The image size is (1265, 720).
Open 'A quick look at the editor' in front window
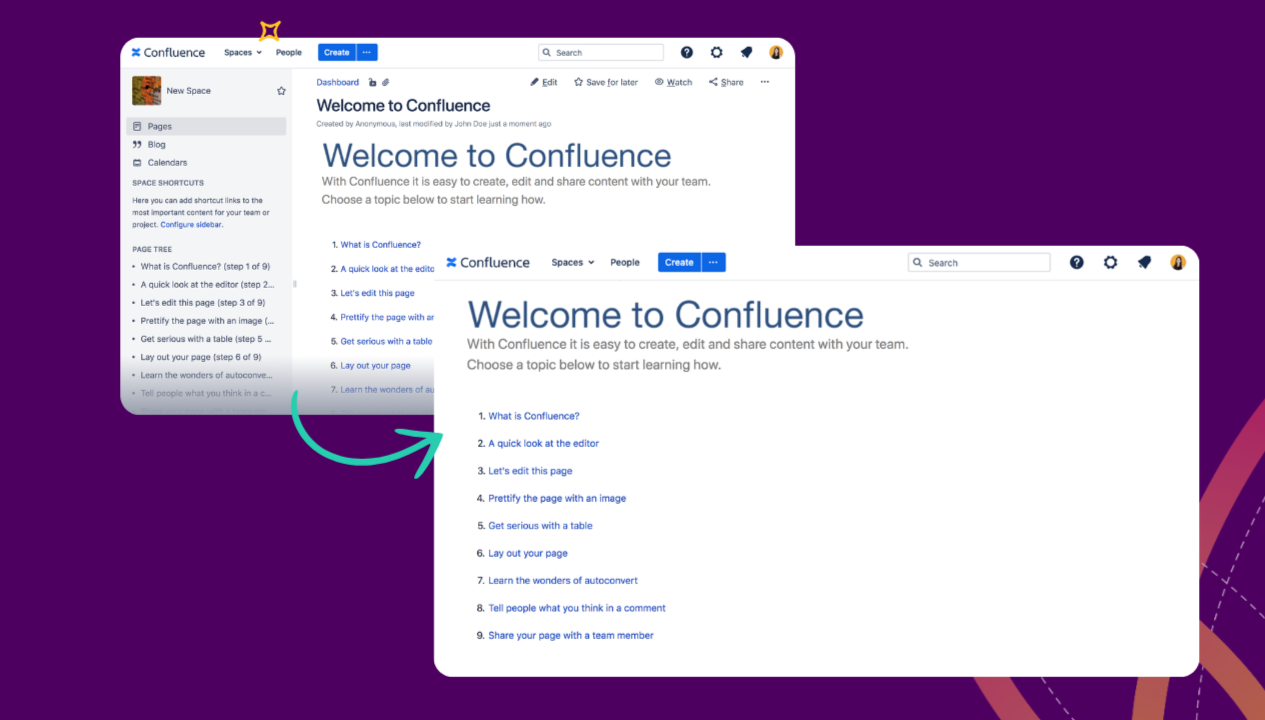pos(544,443)
